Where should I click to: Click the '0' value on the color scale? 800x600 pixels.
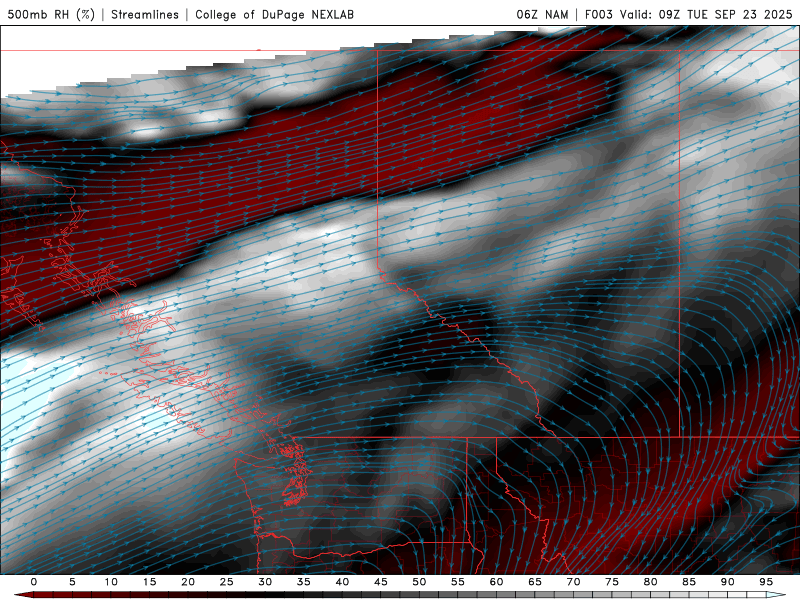(34, 582)
